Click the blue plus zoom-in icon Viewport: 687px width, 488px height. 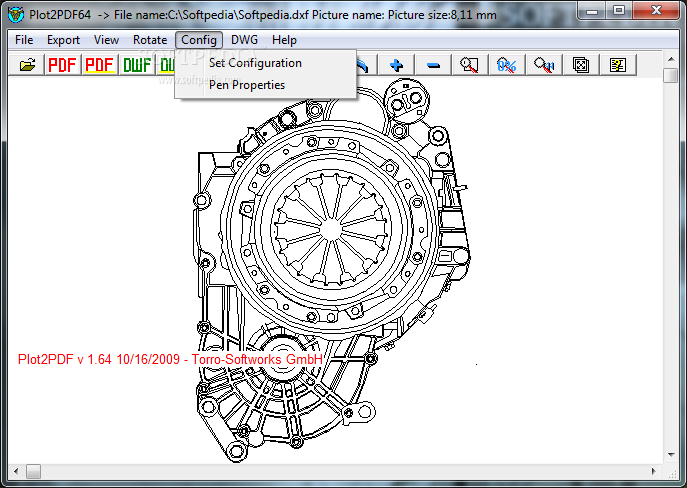pos(396,65)
